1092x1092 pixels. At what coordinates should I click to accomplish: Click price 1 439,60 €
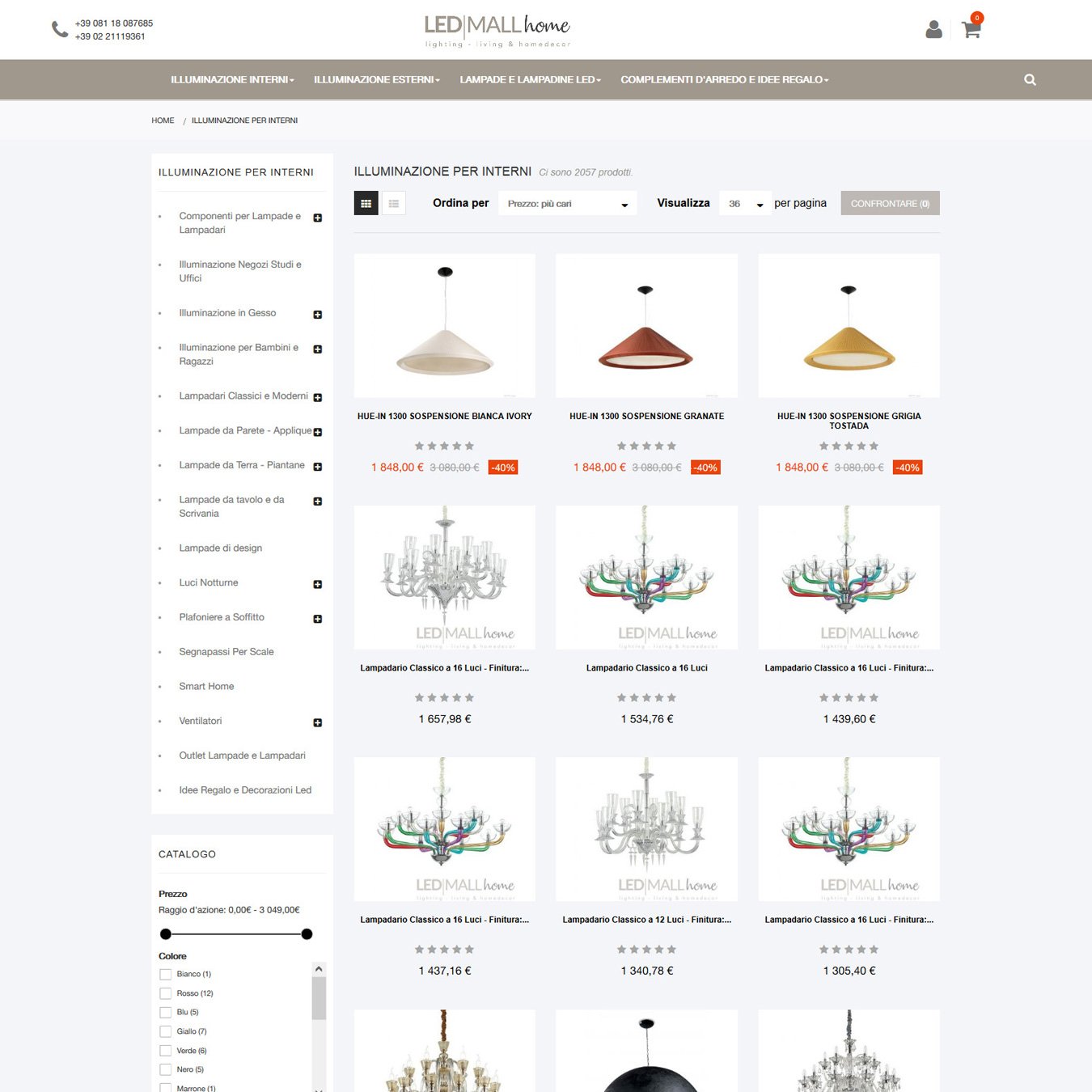[x=849, y=719]
